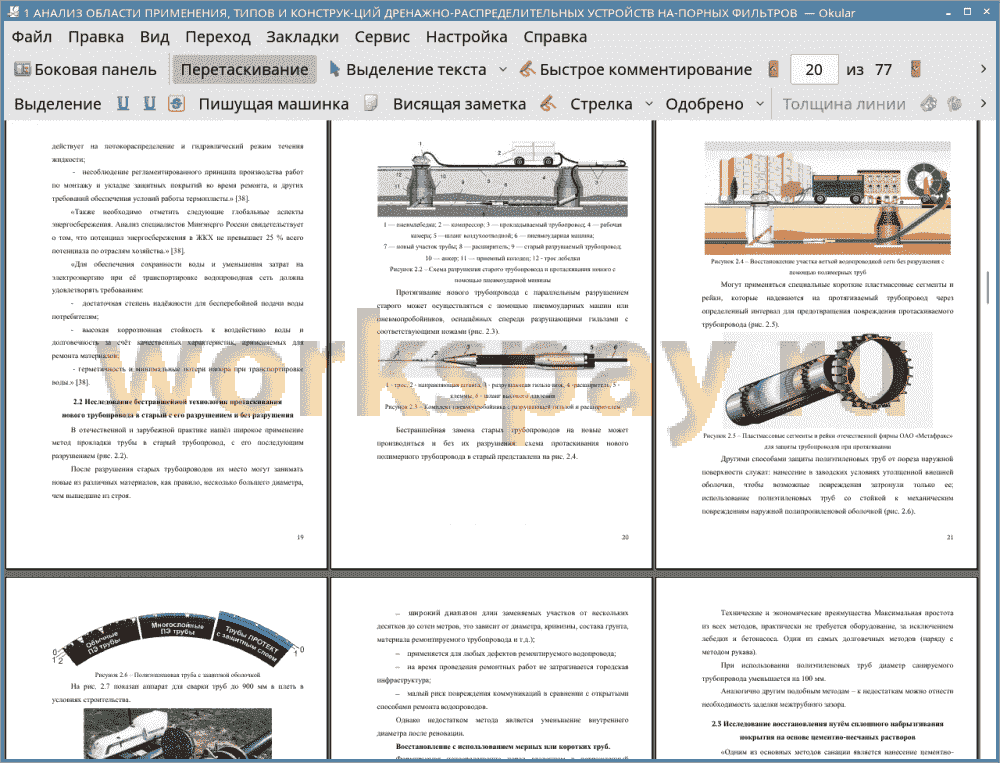
Task: Expand the Одобрено stamp dropdown
Action: coord(760,104)
